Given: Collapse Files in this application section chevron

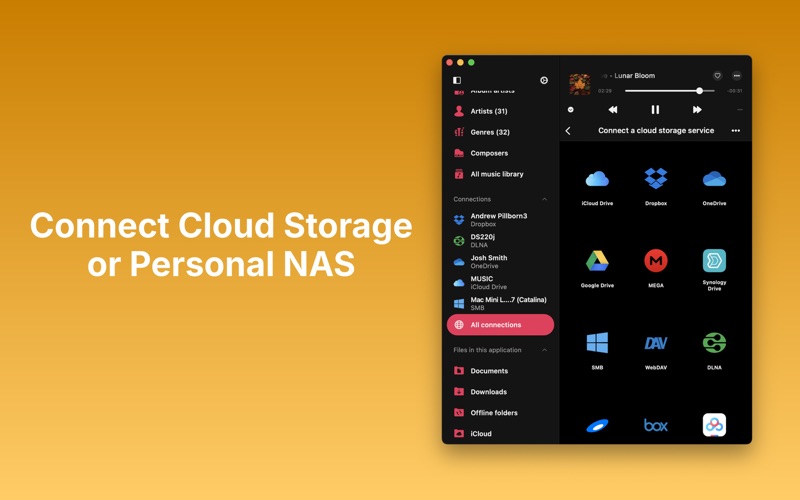Looking at the screenshot, I should click(x=544, y=350).
